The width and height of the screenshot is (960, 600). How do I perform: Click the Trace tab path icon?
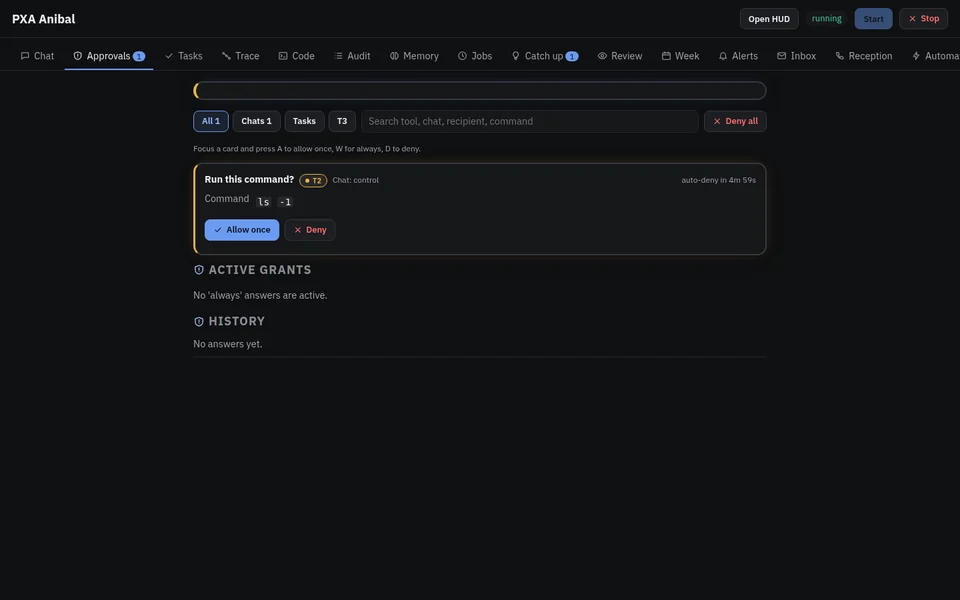(x=227, y=56)
